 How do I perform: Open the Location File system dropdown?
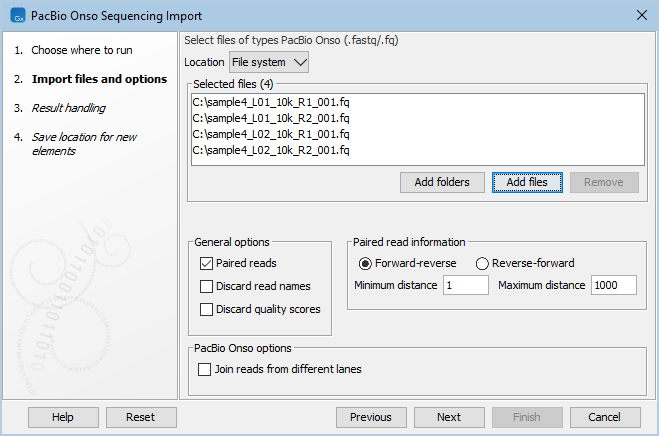tap(268, 62)
